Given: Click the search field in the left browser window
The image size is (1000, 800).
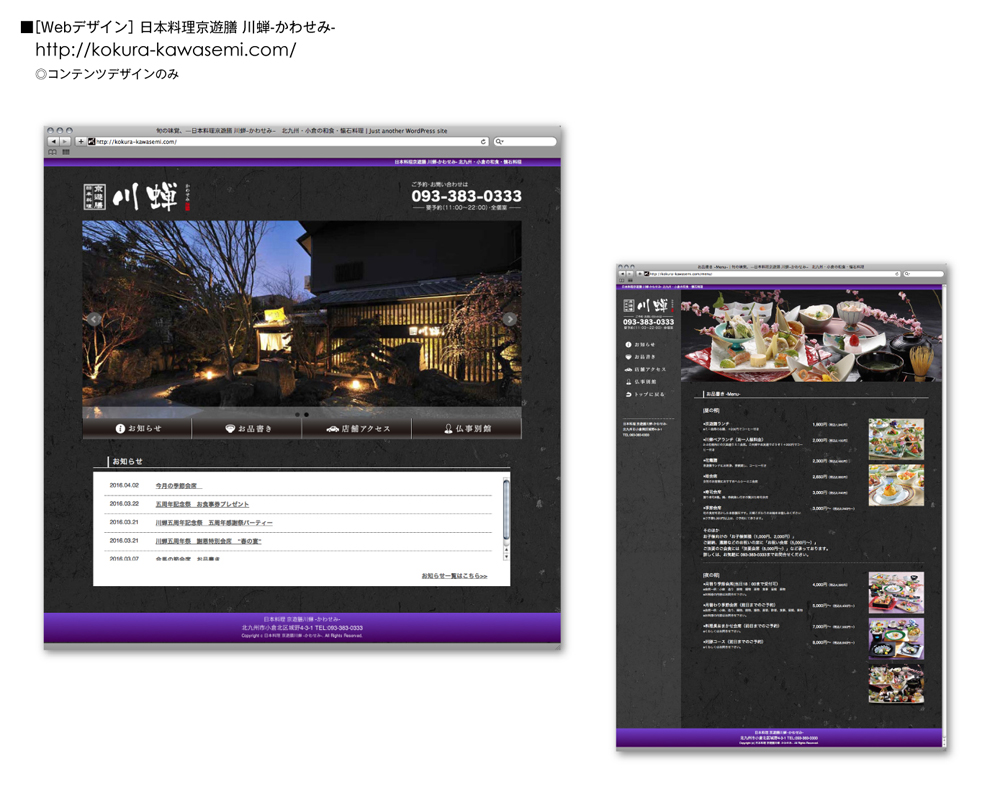Looking at the screenshot, I should pyautogui.click(x=525, y=142).
